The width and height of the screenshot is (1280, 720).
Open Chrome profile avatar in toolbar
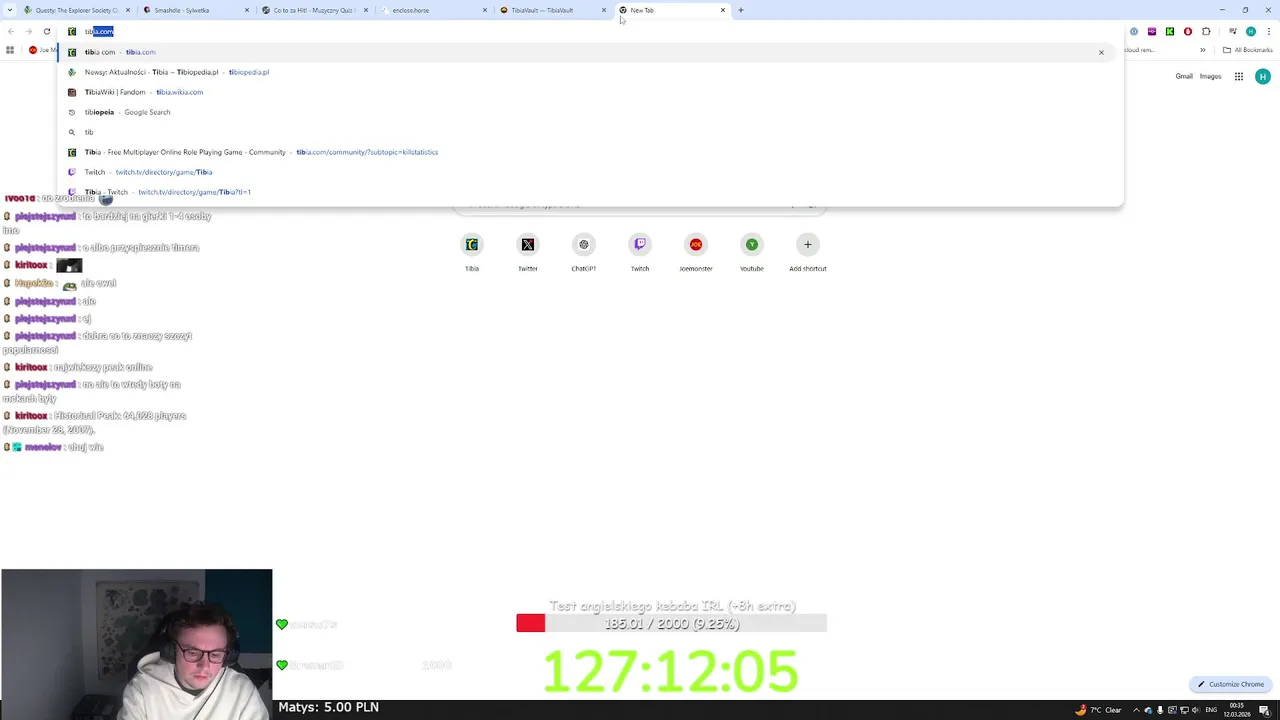(1250, 31)
